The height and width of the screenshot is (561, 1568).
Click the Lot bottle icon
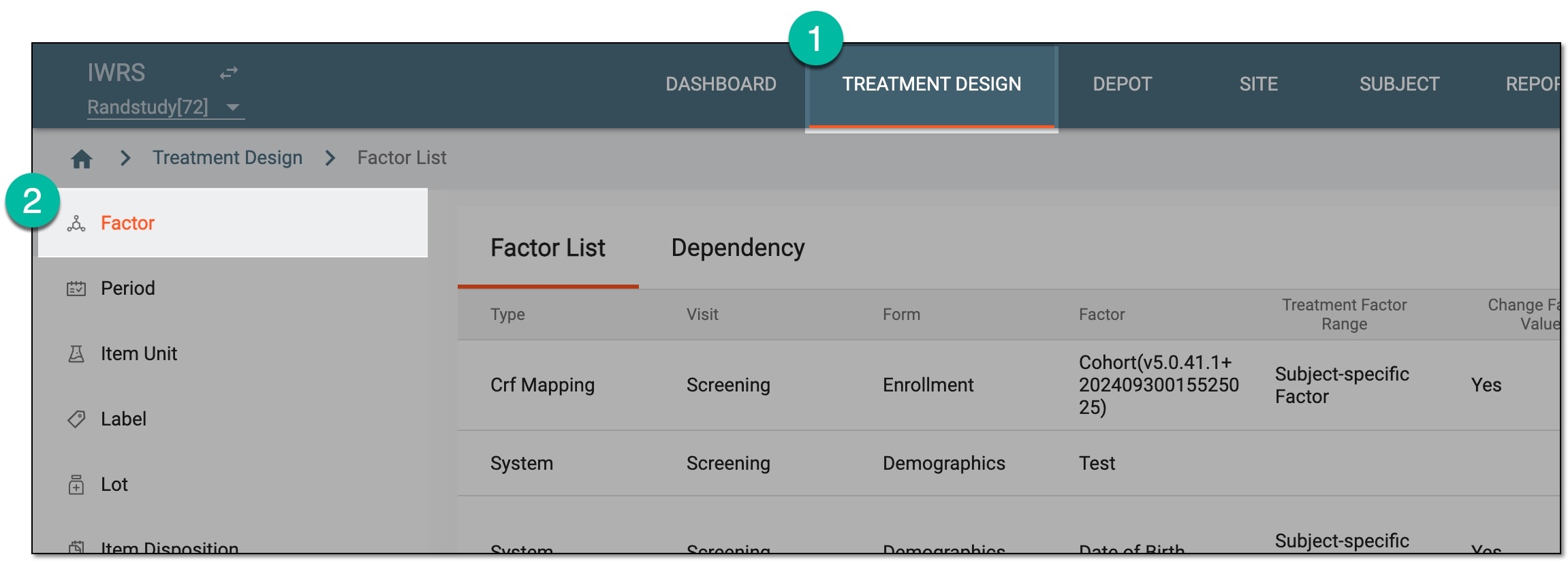point(76,485)
